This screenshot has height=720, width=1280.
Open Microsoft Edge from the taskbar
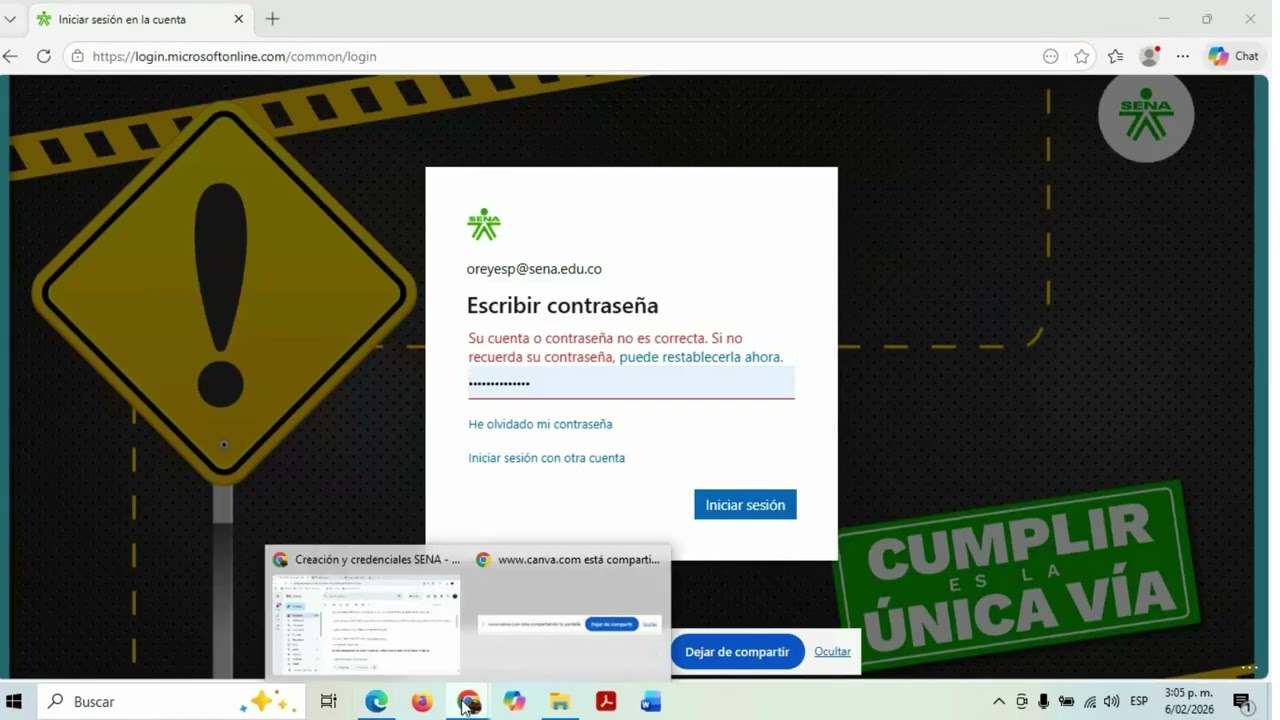[x=376, y=702]
